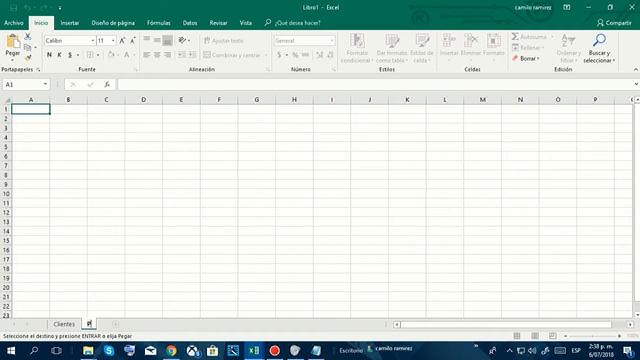
Task: Click the insert function fx icon
Action: [x=107, y=84]
